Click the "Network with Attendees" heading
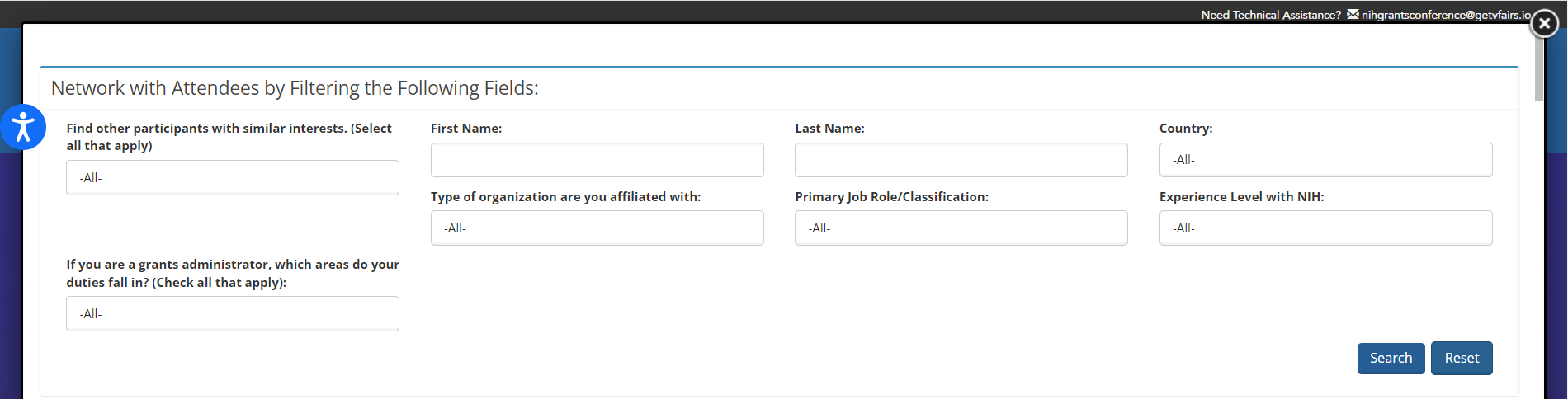 point(295,88)
